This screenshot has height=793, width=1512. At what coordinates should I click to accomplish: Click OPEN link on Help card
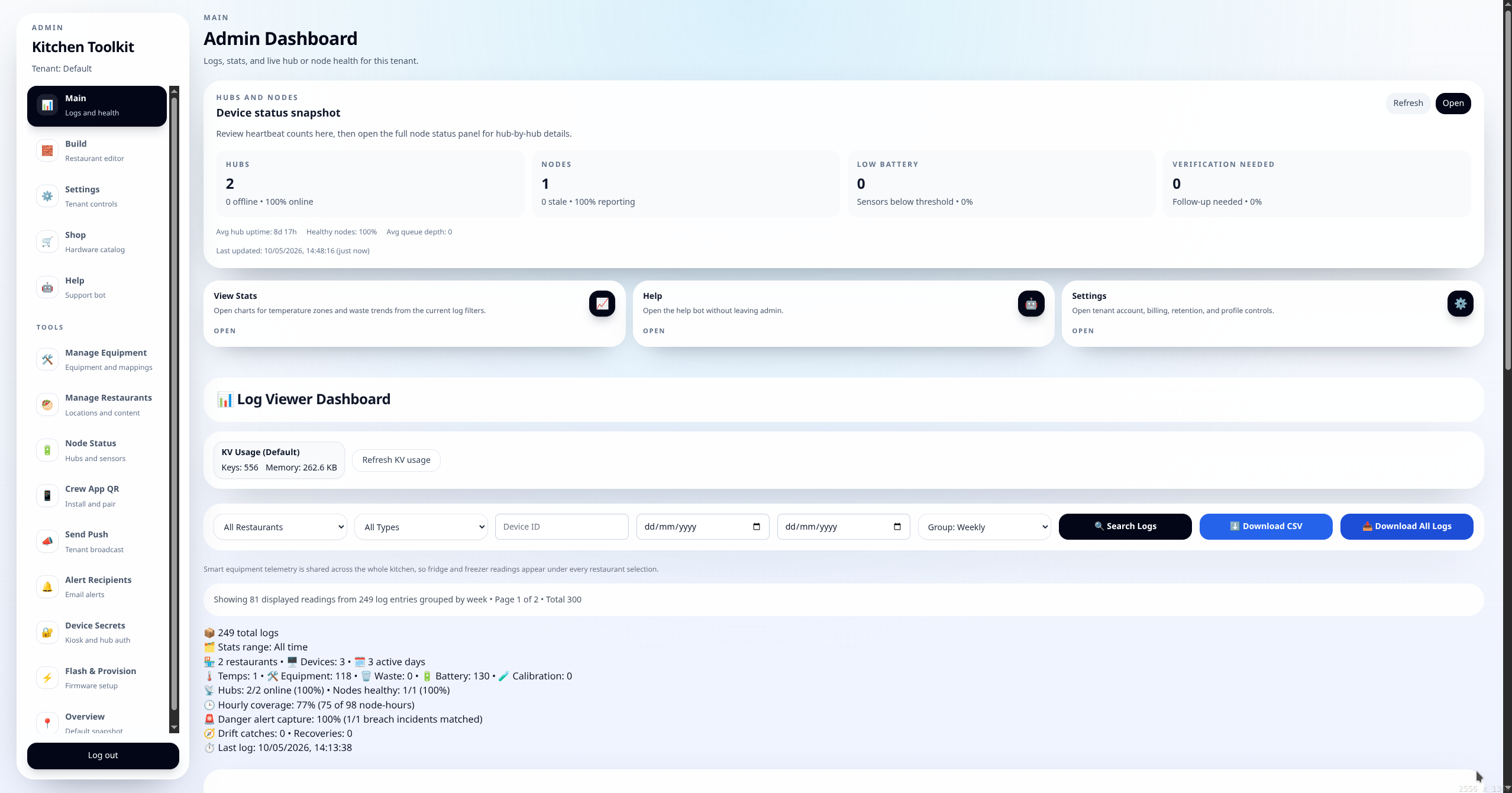coord(654,331)
